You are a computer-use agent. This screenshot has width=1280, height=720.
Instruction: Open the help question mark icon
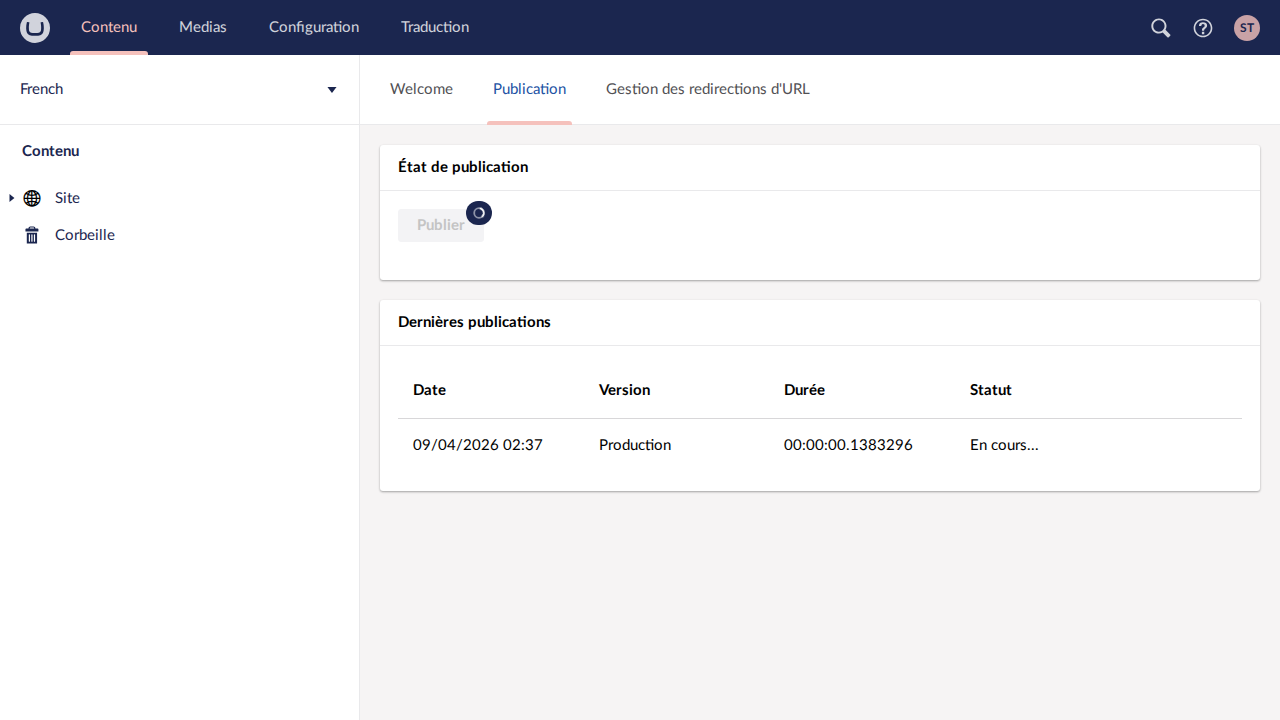(x=1203, y=28)
